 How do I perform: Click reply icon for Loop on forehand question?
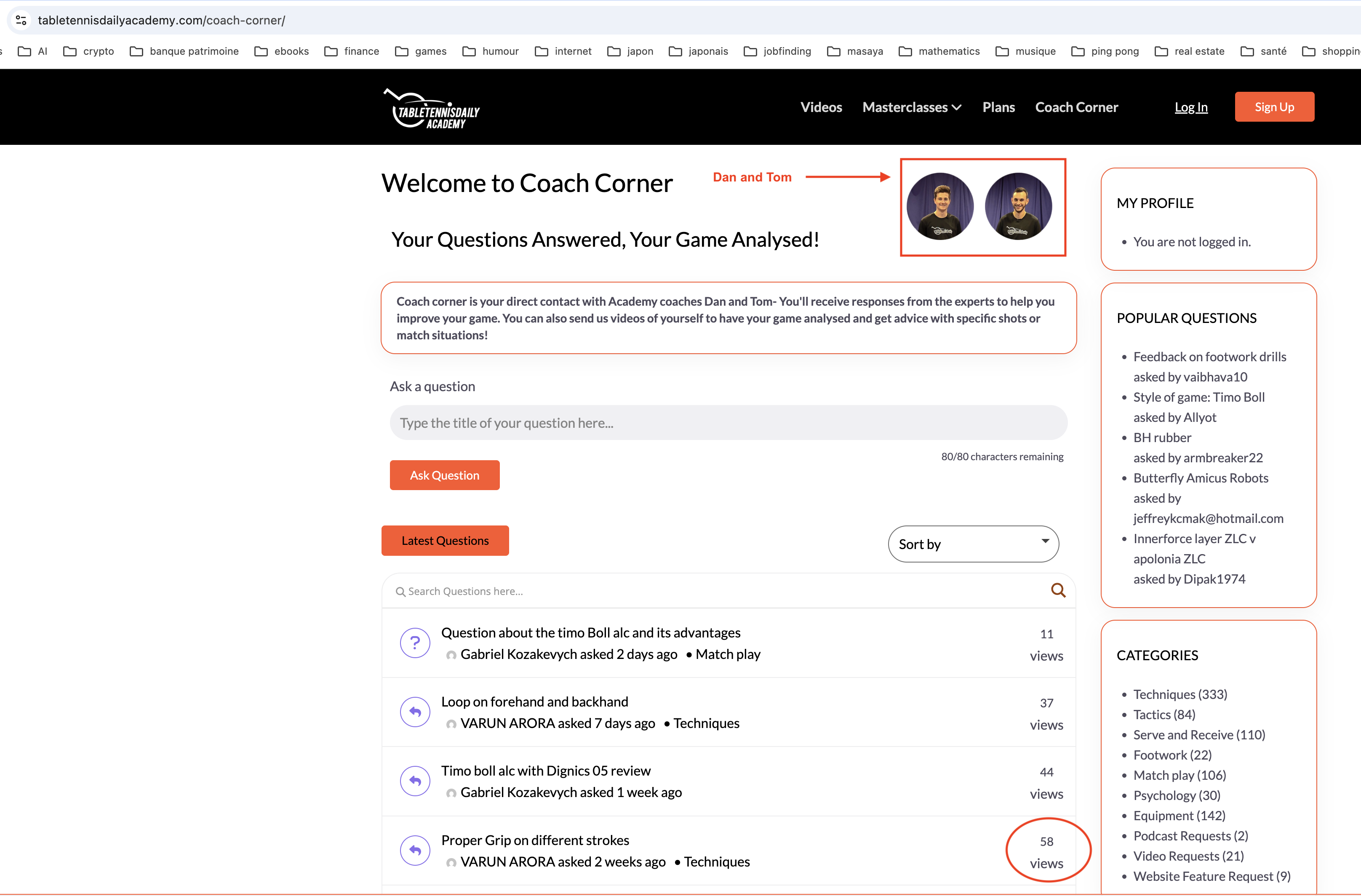click(415, 712)
